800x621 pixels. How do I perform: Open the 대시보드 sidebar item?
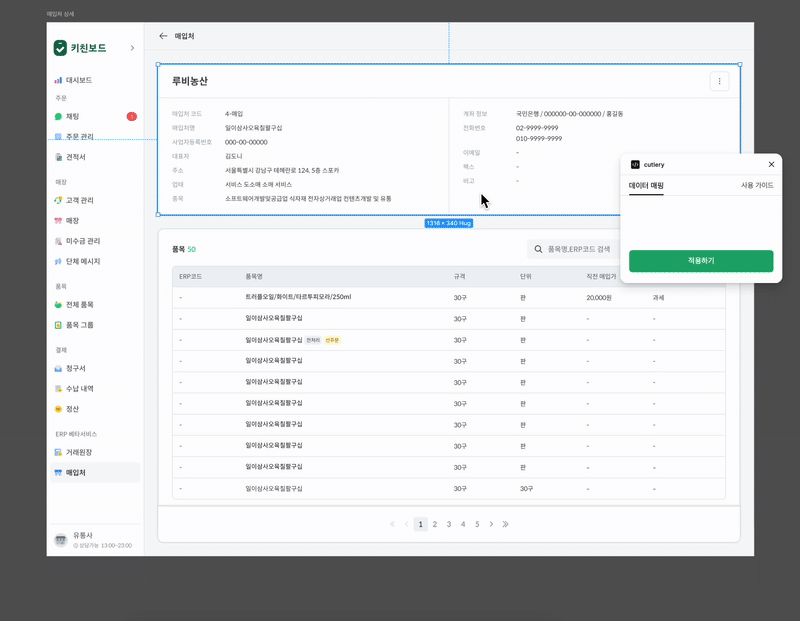pos(73,80)
